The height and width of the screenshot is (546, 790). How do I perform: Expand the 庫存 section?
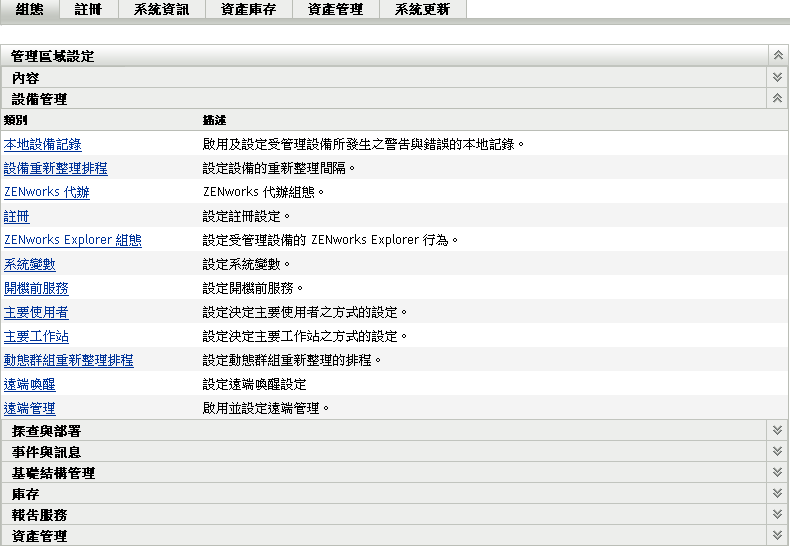pyautogui.click(x=777, y=494)
